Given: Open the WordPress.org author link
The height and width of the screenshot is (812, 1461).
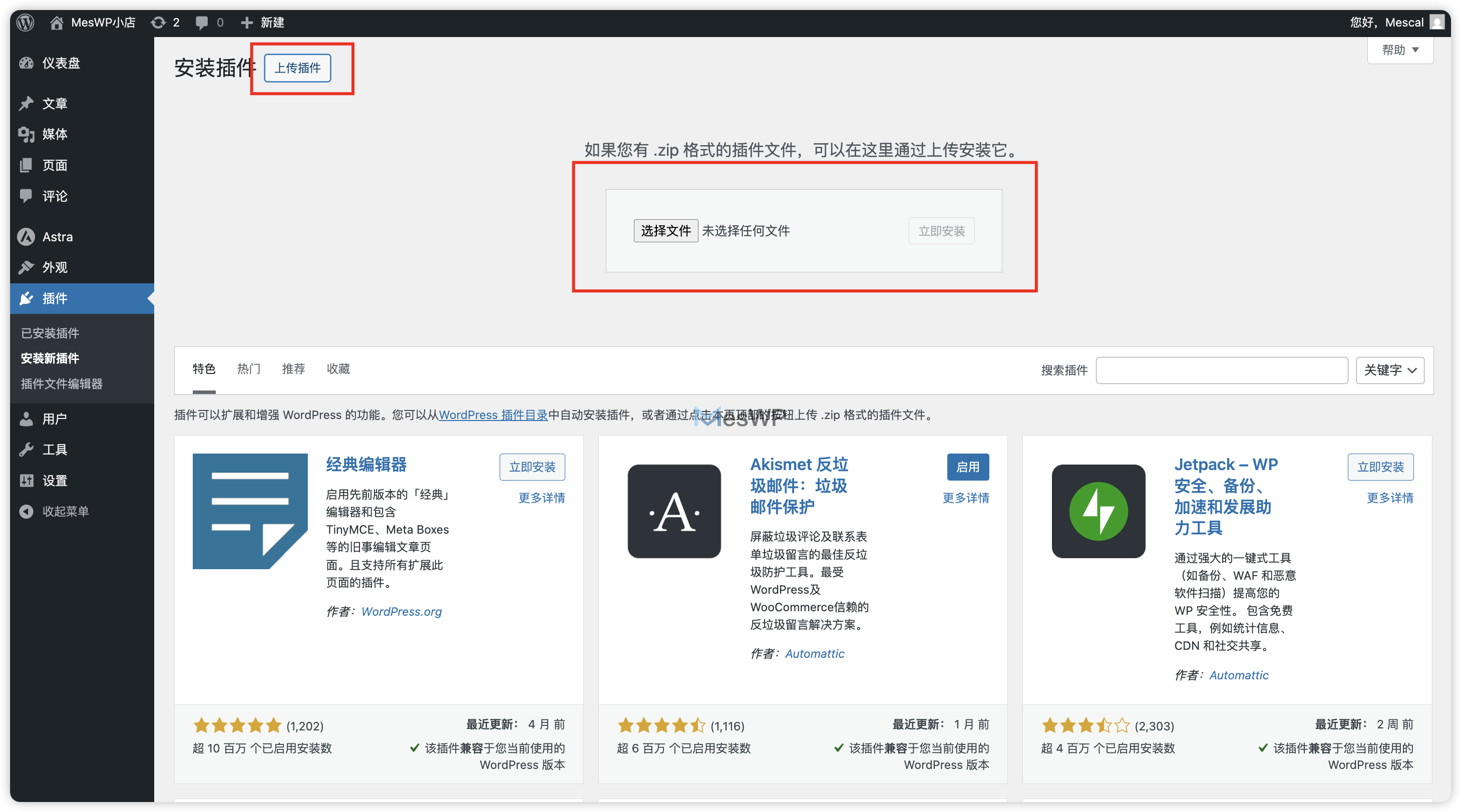Looking at the screenshot, I should tap(402, 612).
